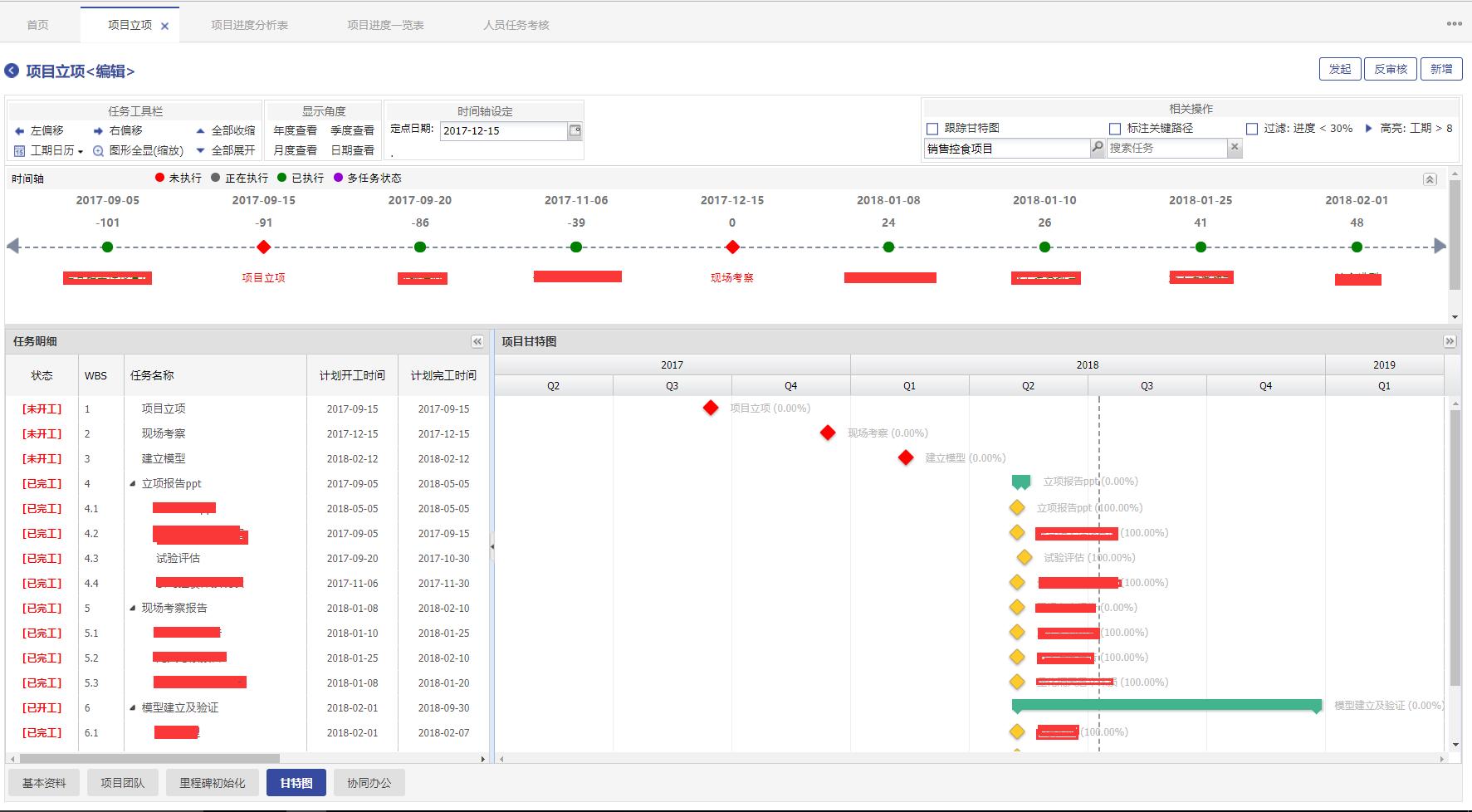
Task: Select the 现场考察 red timeline milestone
Action: (x=732, y=247)
